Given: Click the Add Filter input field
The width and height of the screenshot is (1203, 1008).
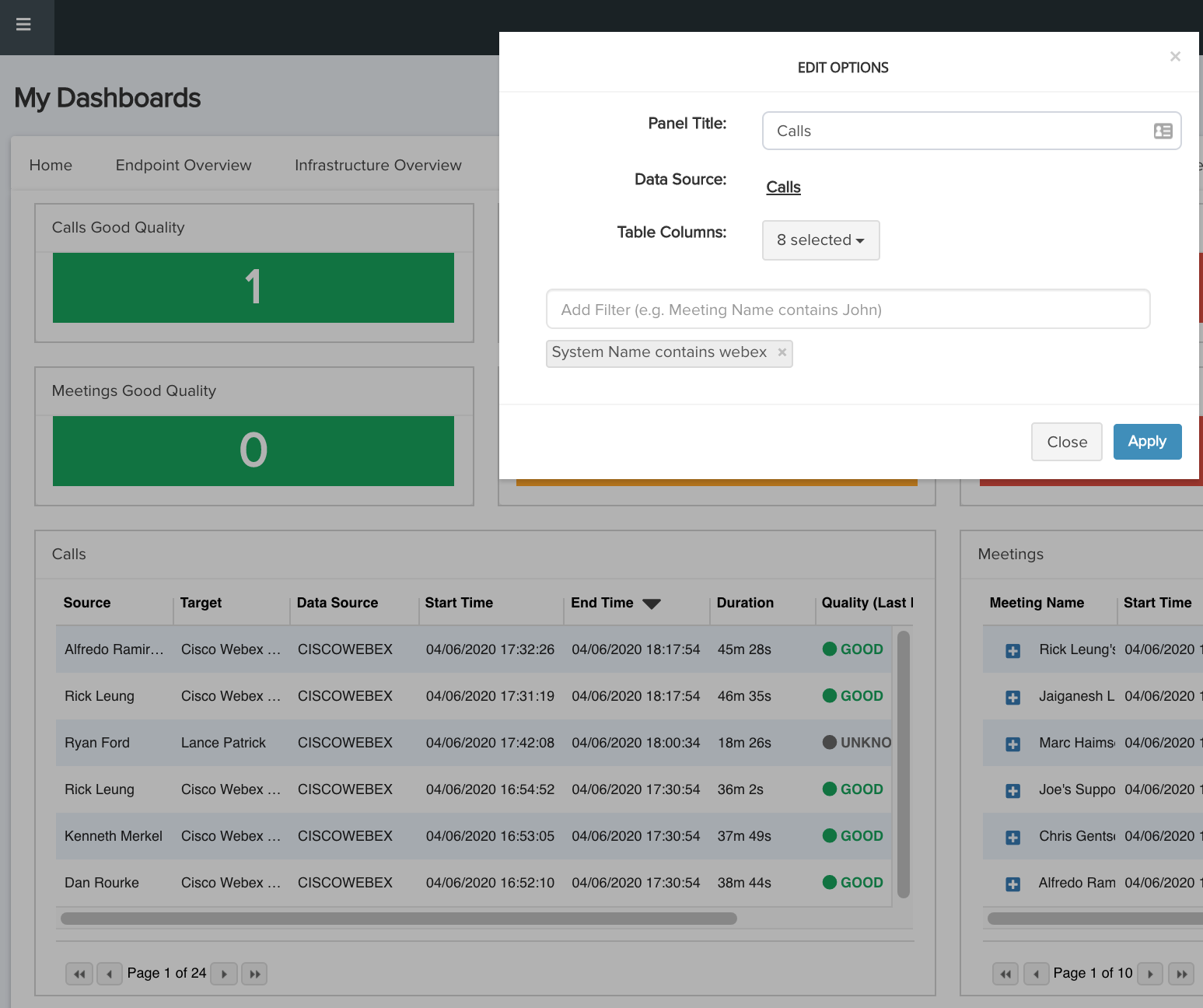Looking at the screenshot, I should [848, 310].
